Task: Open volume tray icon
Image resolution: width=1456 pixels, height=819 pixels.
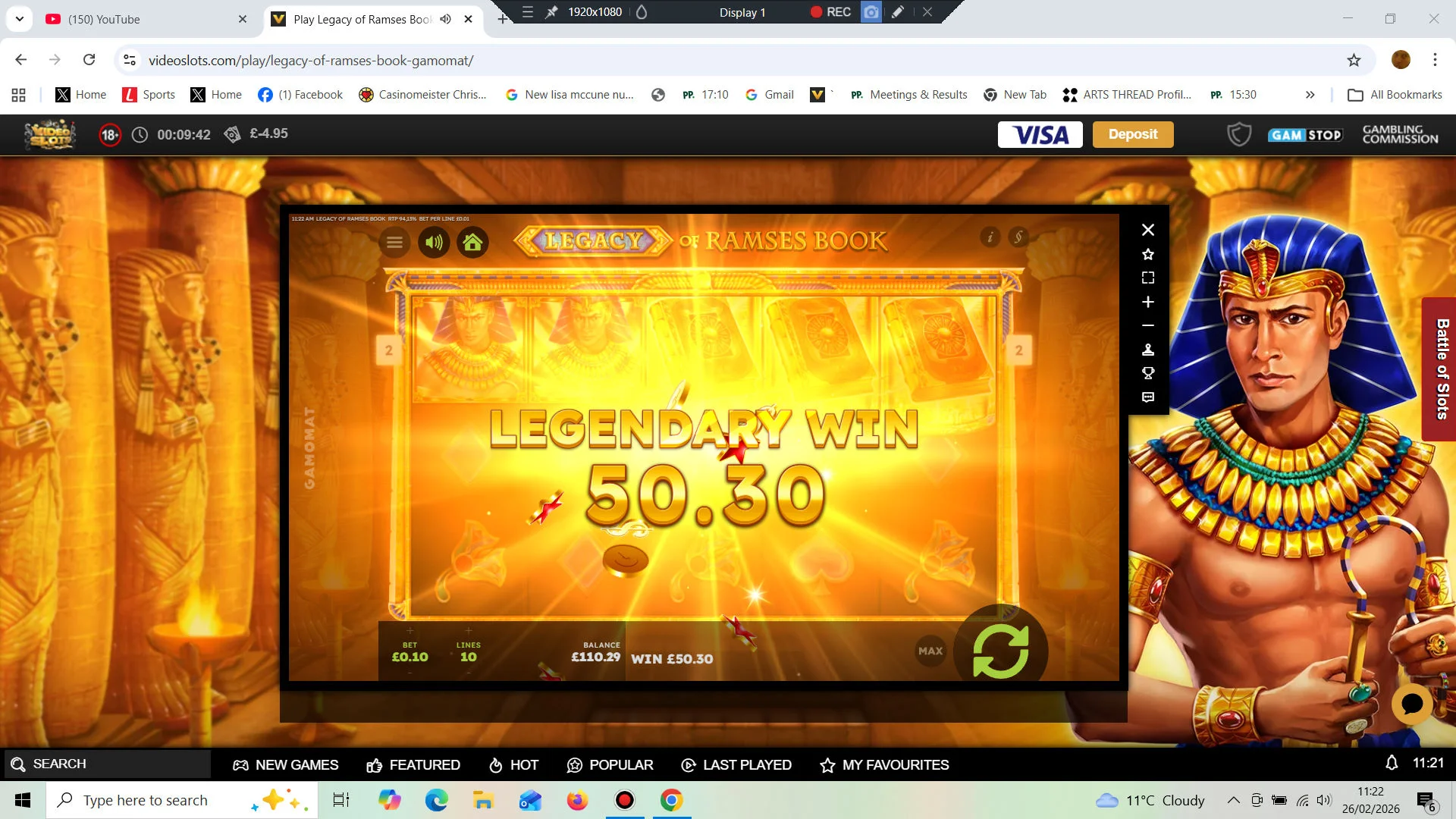Action: tap(1324, 800)
